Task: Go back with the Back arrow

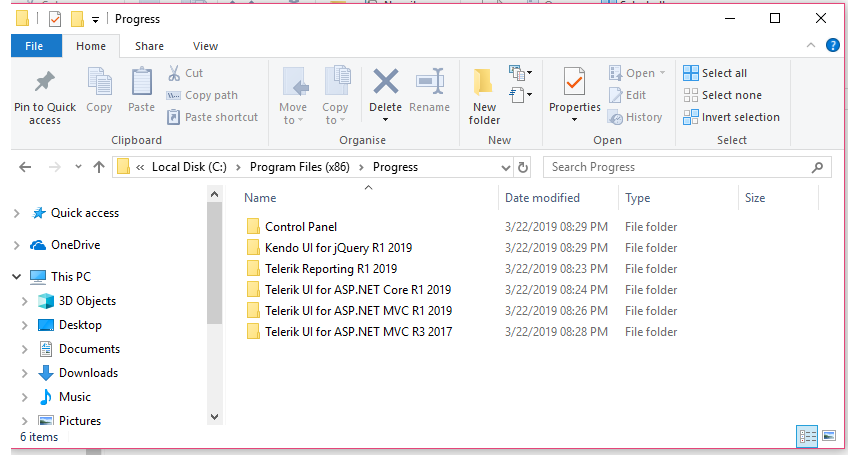Action: click(25, 167)
